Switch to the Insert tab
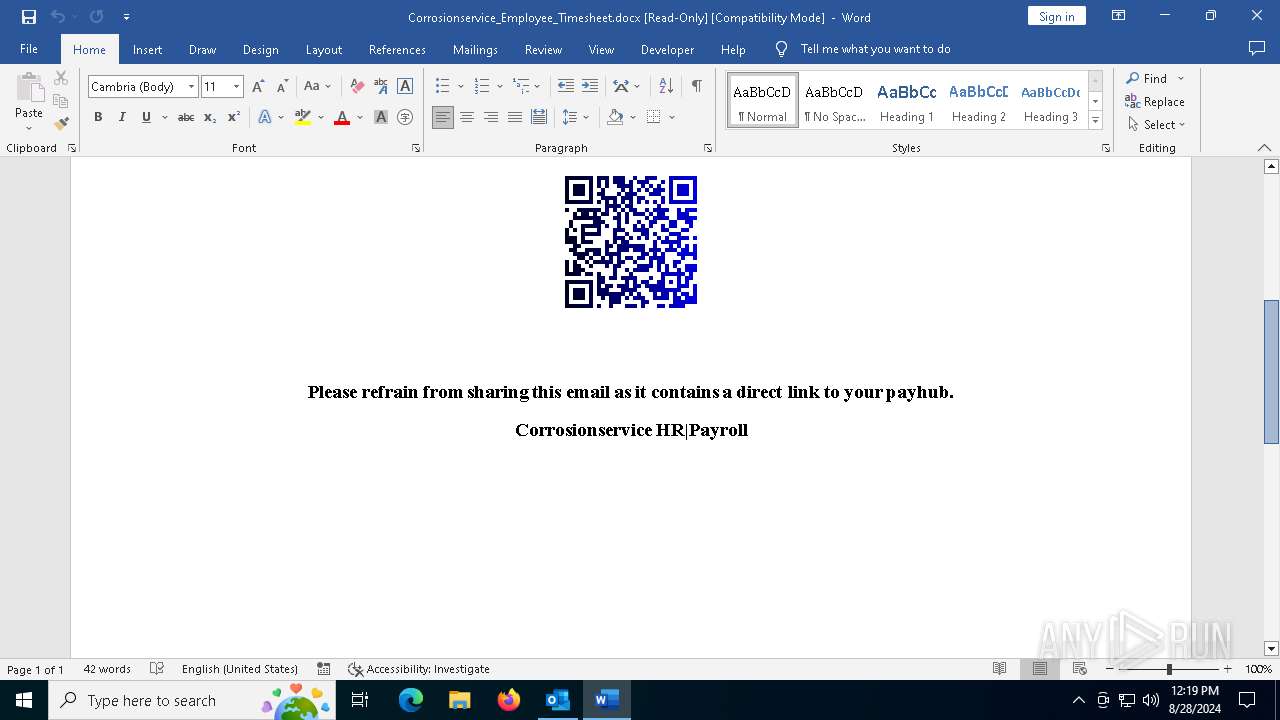Image resolution: width=1280 pixels, height=720 pixels. [x=147, y=49]
